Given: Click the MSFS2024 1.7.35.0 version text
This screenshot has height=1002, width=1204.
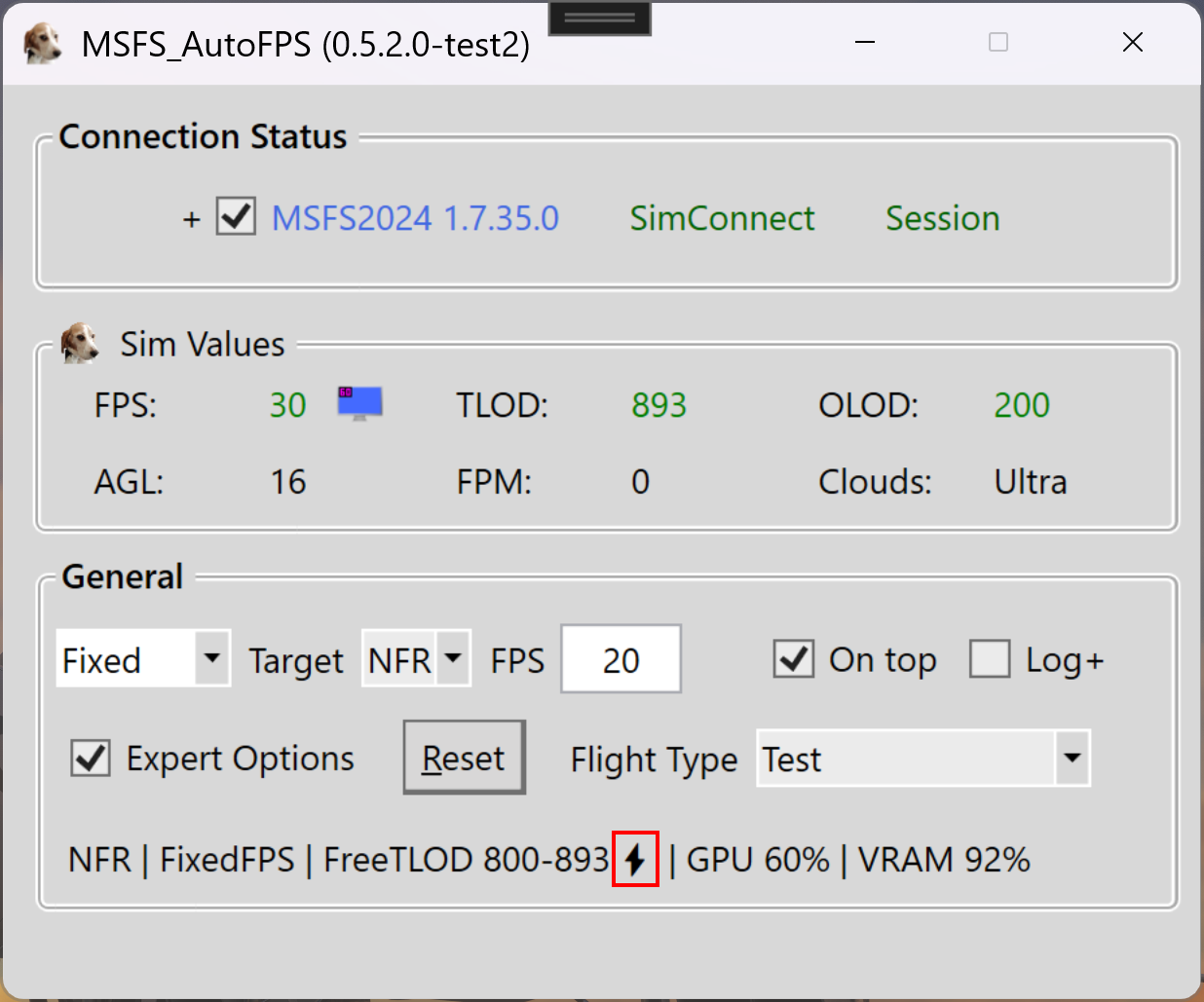Looking at the screenshot, I should coord(416,218).
